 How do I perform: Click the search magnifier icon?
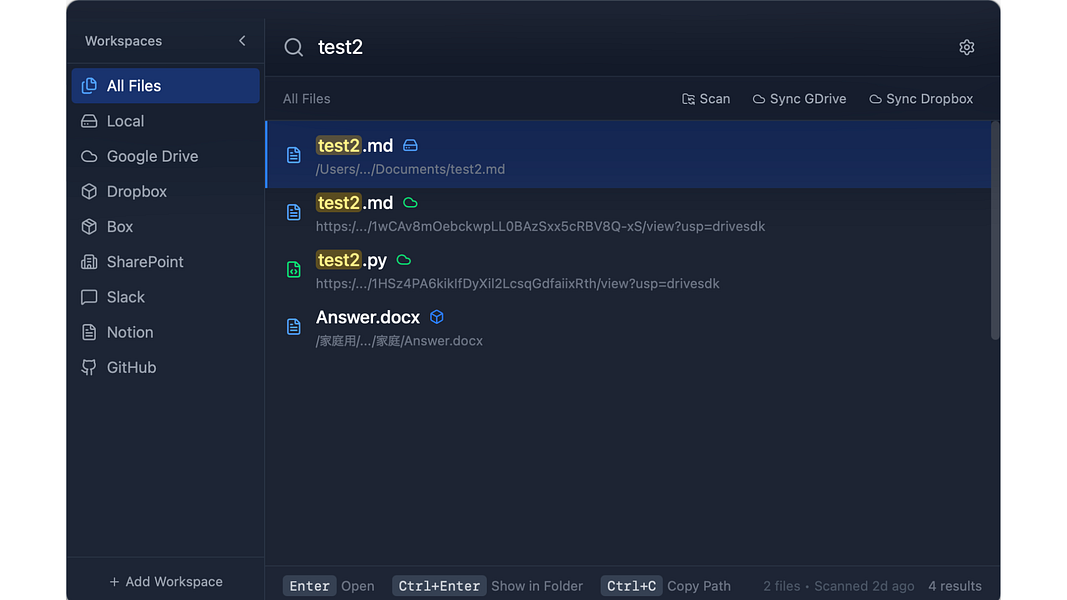click(293, 47)
